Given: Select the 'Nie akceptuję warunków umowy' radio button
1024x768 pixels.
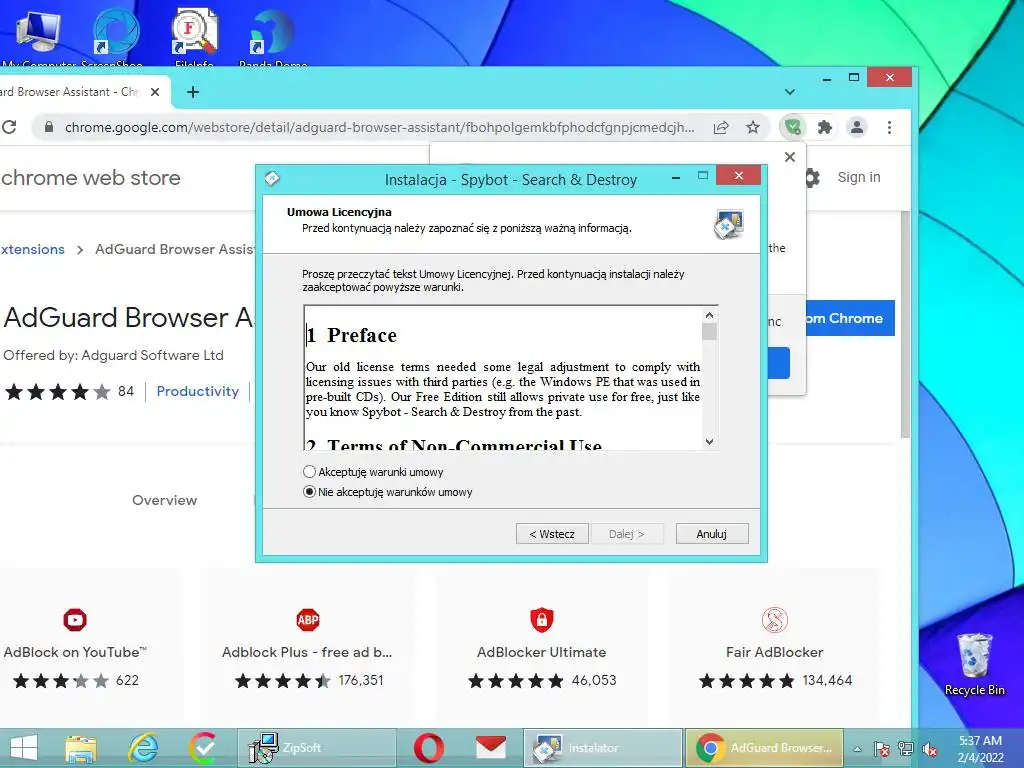Looking at the screenshot, I should (310, 492).
